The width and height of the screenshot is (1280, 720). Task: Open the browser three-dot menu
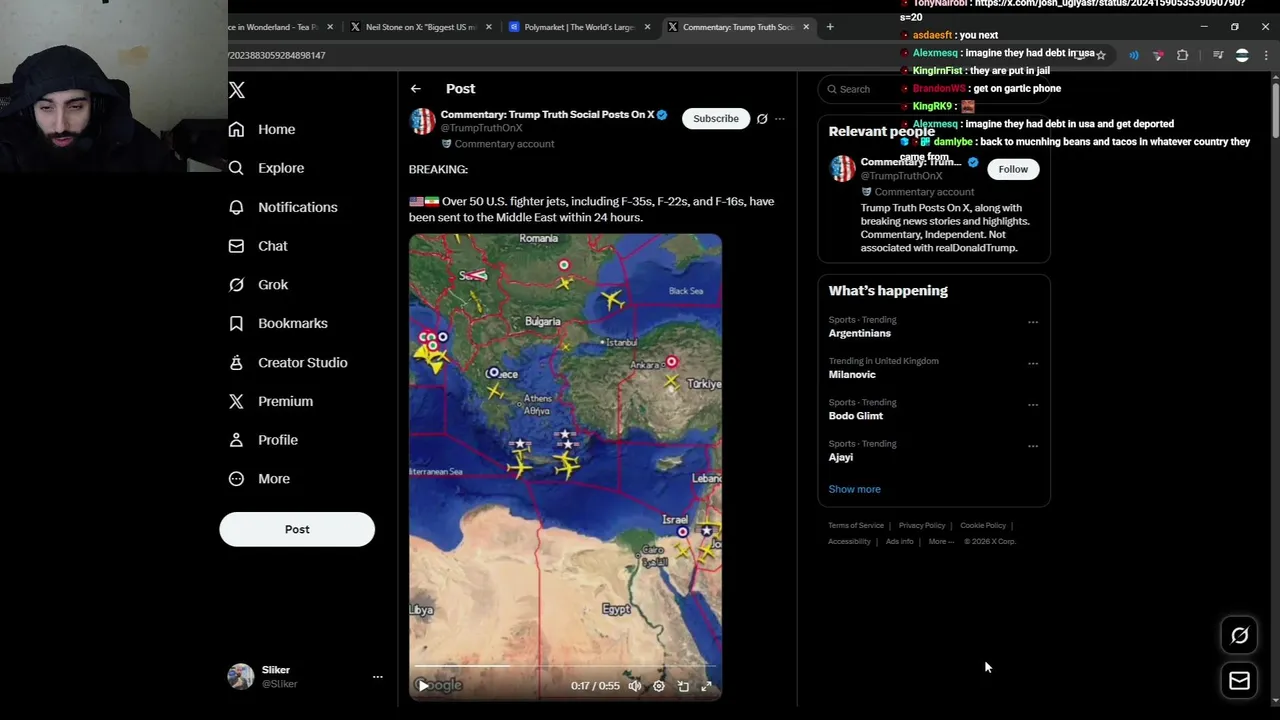(x=1266, y=55)
